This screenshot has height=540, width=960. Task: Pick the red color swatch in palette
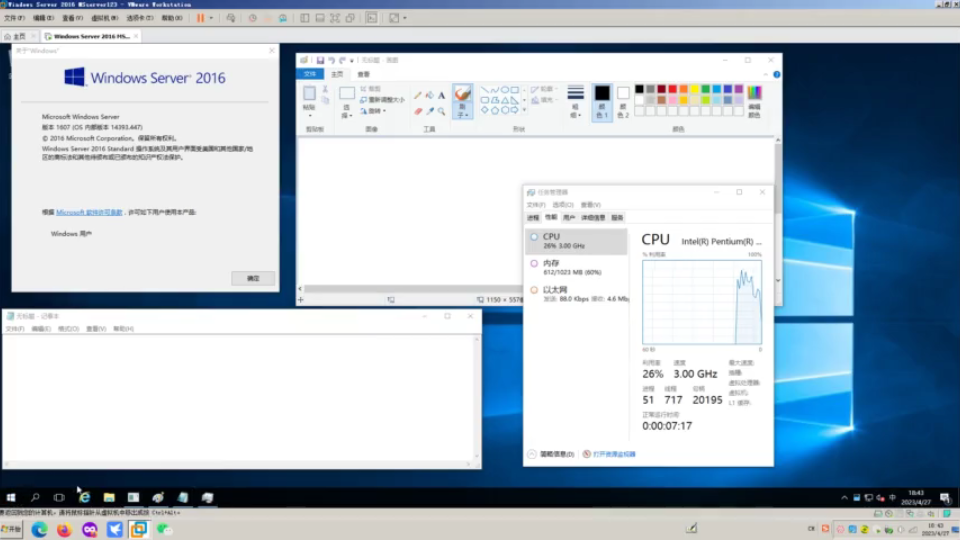click(672, 89)
